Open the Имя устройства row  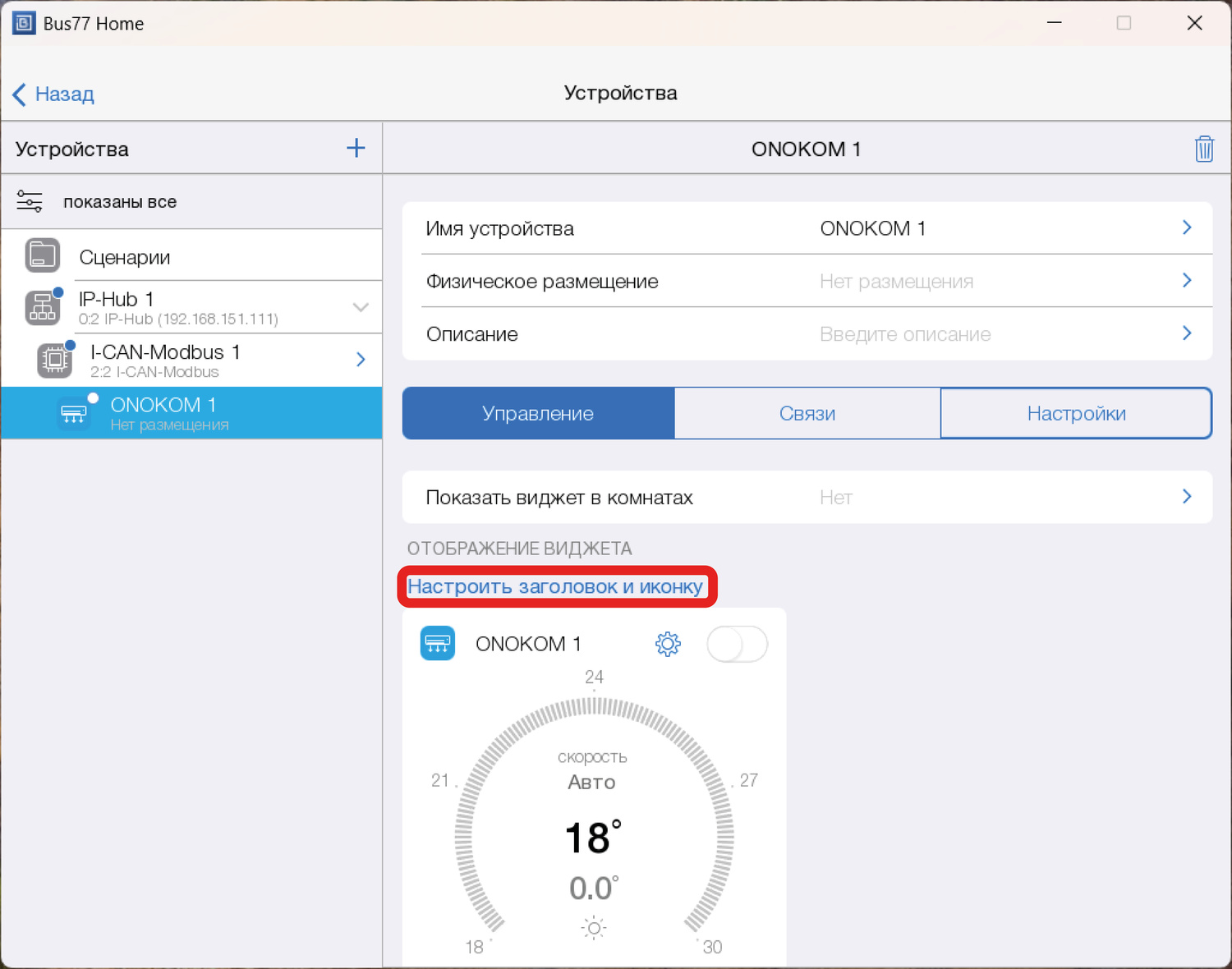[x=807, y=228]
